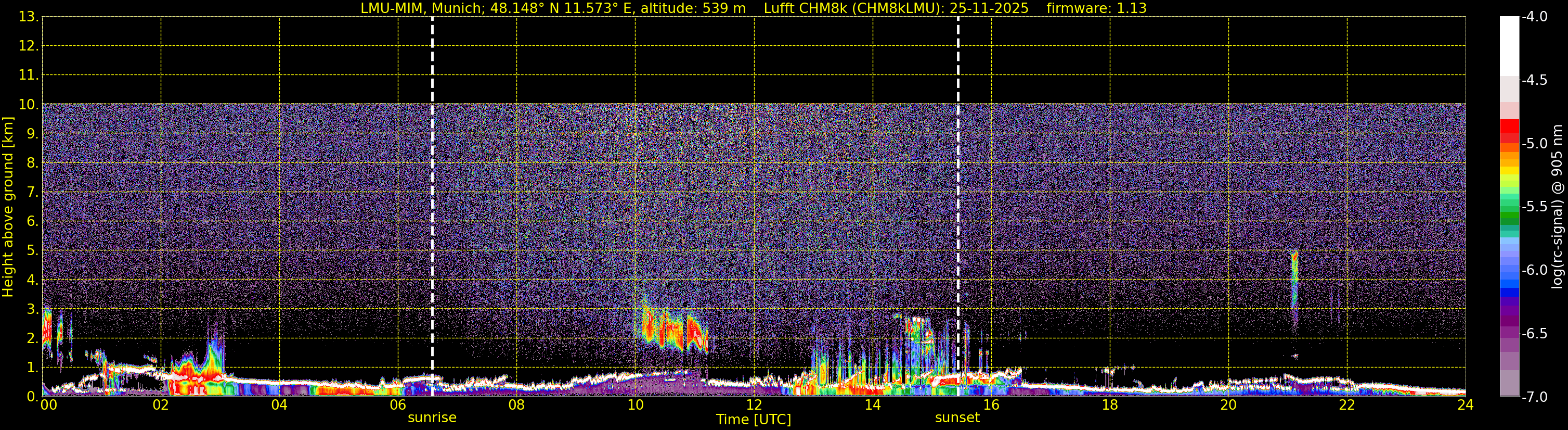Image resolution: width=1568 pixels, height=430 pixels.
Task: Select the "Time [UTC]" axis title
Action: pos(753,420)
